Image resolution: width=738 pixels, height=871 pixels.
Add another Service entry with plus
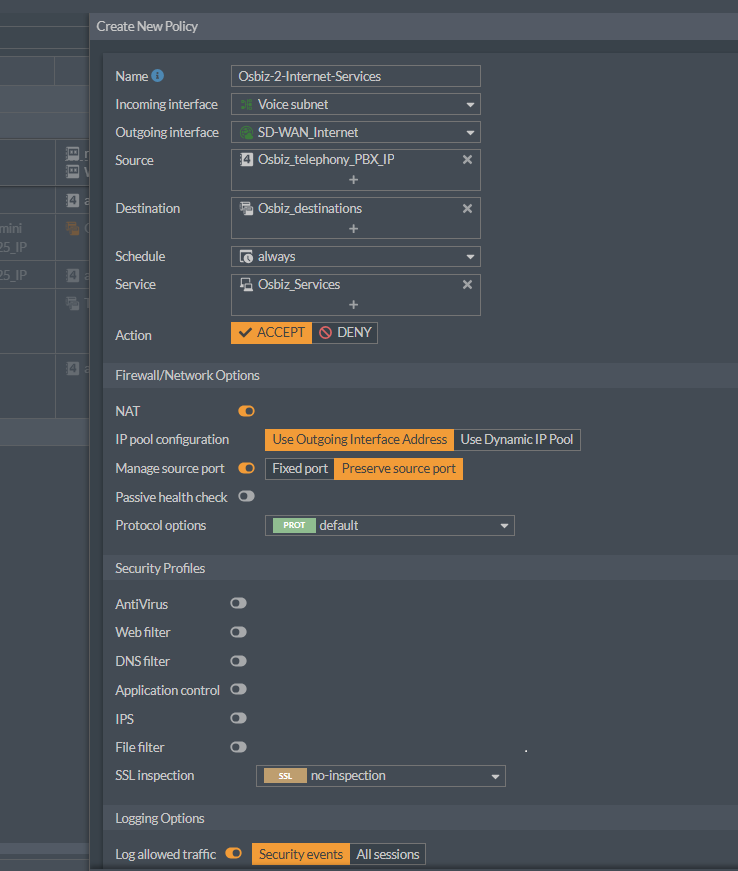pyautogui.click(x=353, y=305)
